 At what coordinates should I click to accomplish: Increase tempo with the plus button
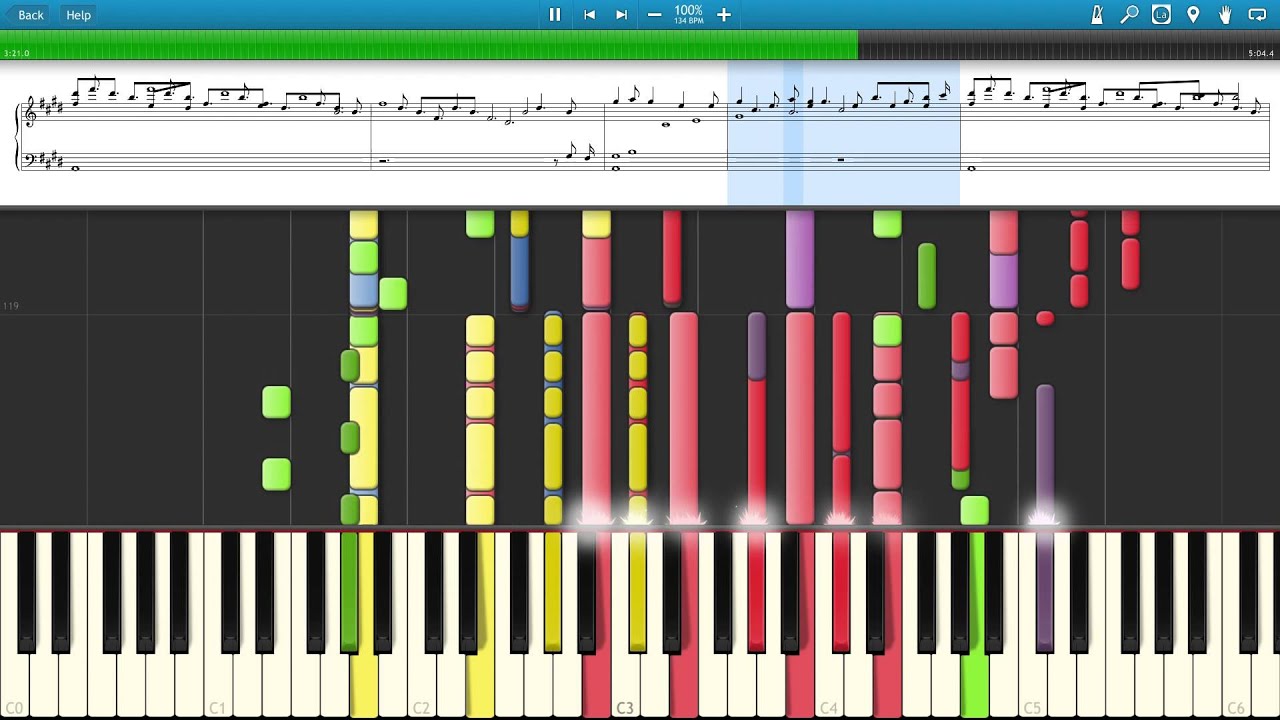pyautogui.click(x=724, y=15)
